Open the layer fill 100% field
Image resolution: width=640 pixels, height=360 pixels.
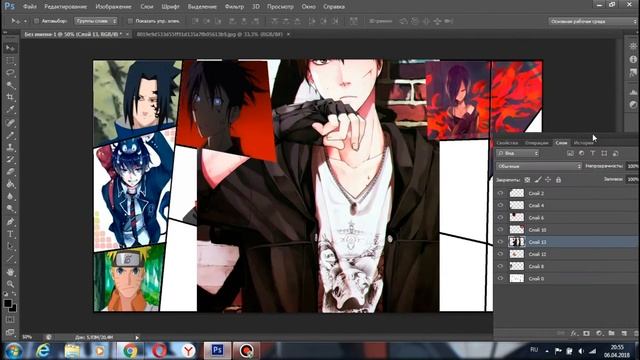tap(632, 179)
